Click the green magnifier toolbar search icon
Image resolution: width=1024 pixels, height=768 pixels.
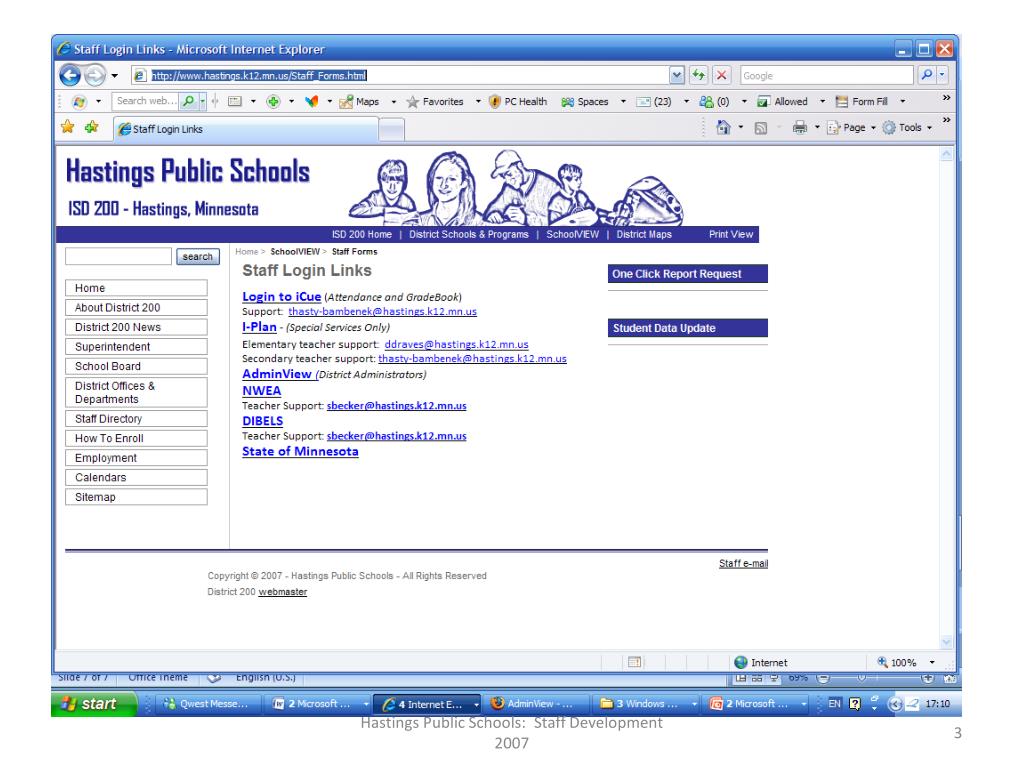click(189, 101)
